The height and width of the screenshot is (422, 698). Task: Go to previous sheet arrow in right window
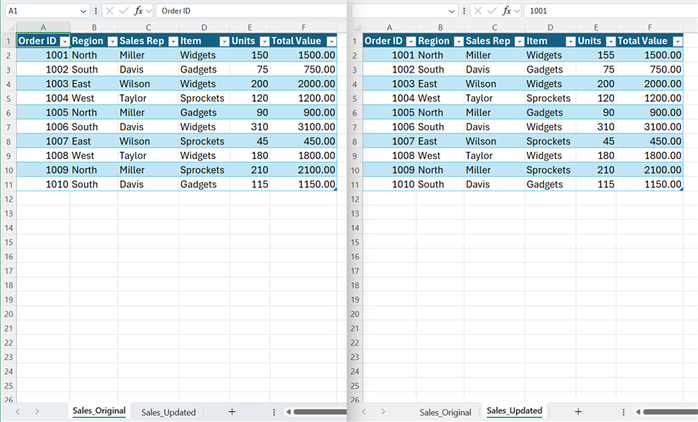point(364,412)
